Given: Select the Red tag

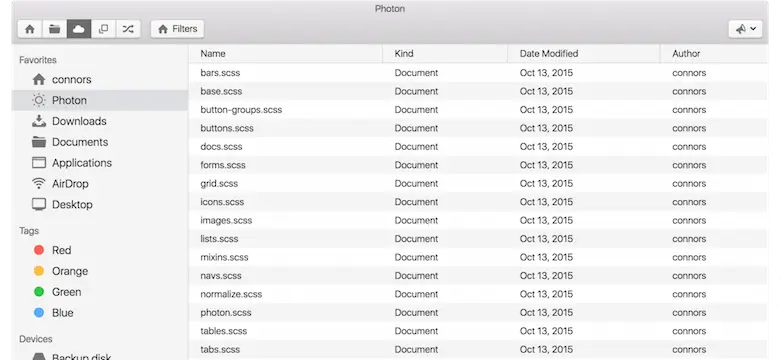Looking at the screenshot, I should [99, 250].
